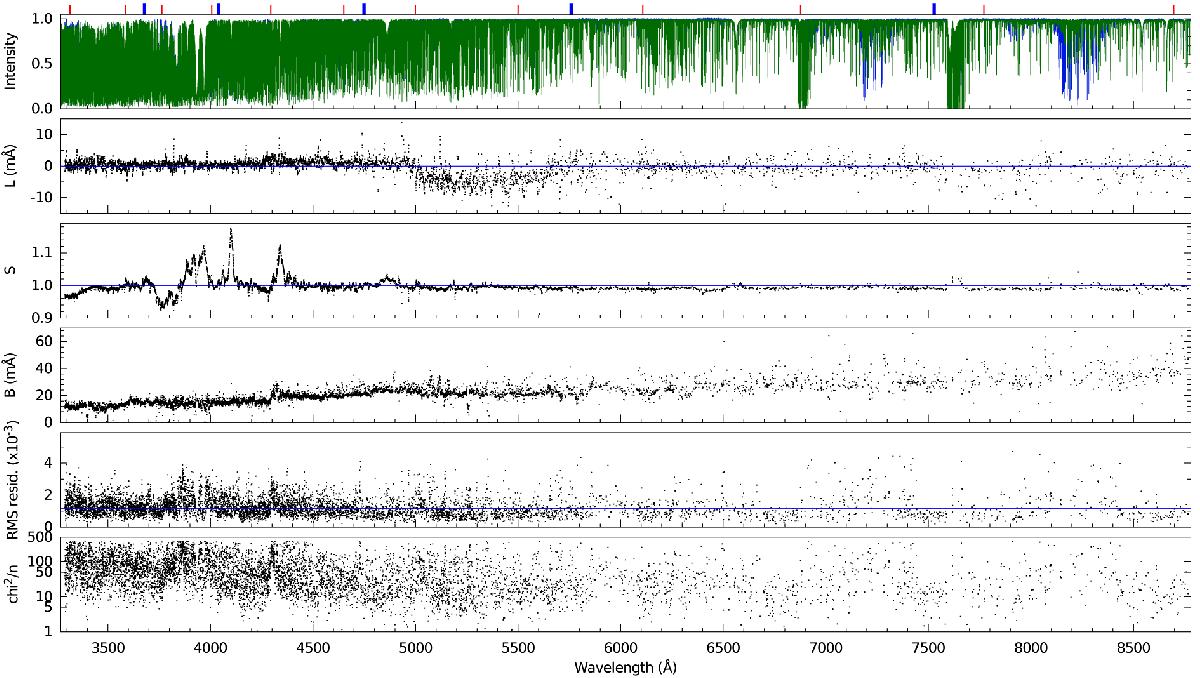1200x678 pixels.
Task: Select the wide absorption band near 7600 Å
Action: point(956,90)
